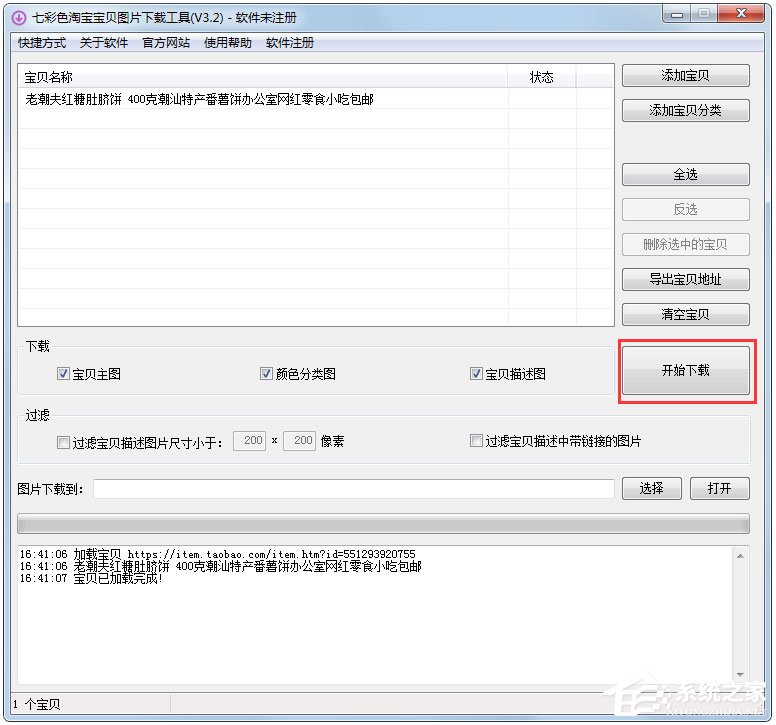Check 过滤宝贝描述中带链接的图片 option
776x725 pixels.
coord(477,441)
